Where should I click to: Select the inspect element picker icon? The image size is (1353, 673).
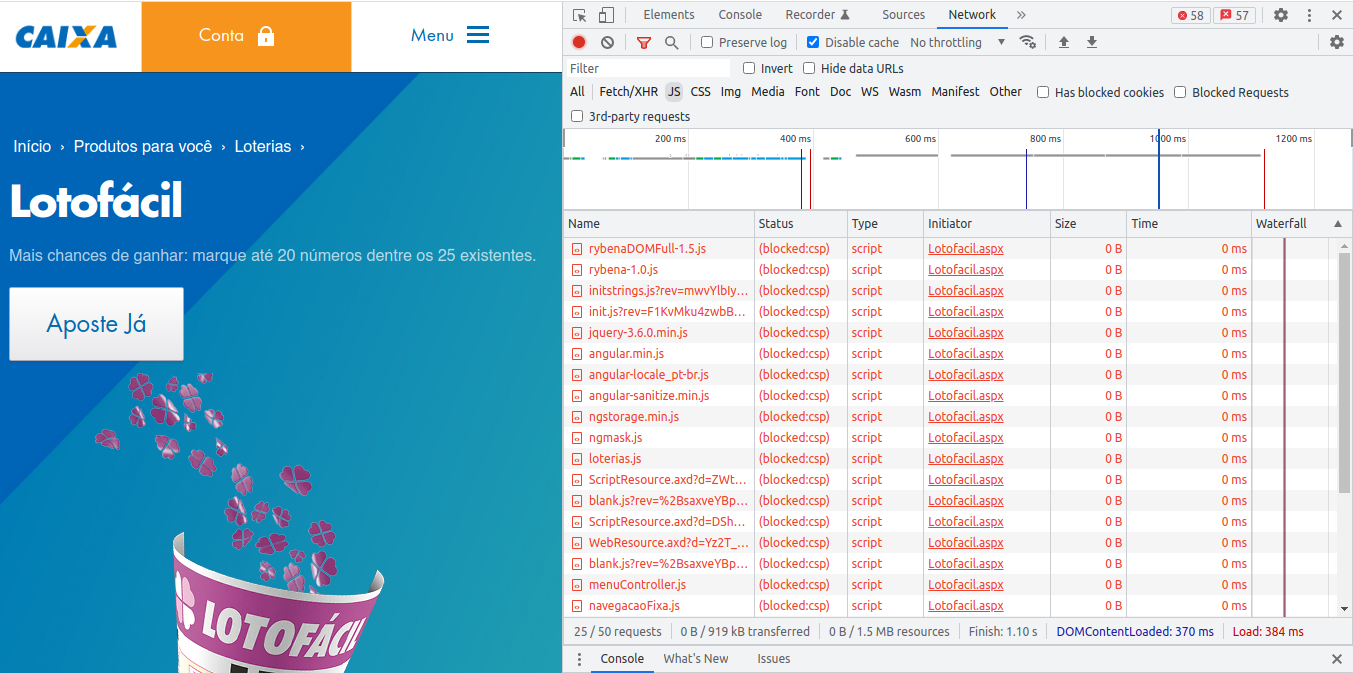point(579,15)
